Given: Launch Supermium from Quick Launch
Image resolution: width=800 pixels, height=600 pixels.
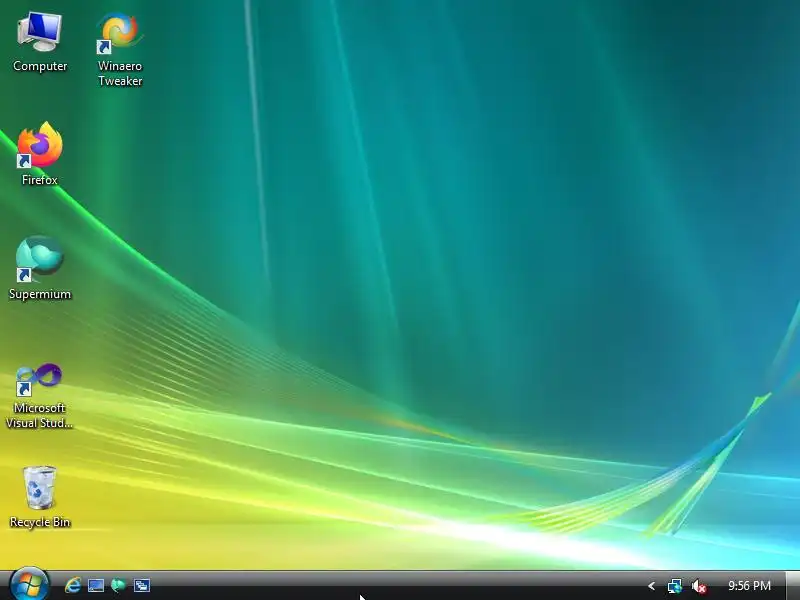Looking at the screenshot, I should (x=118, y=585).
